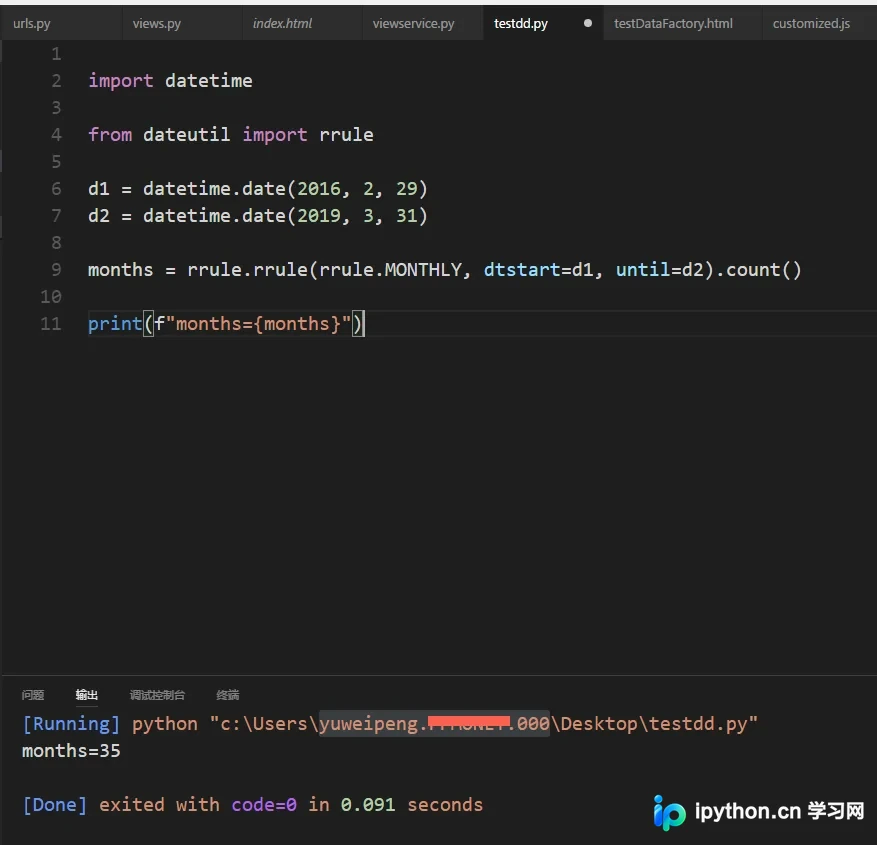Screen dimensions: 877x845
Task: Click 'import datetime' on line 2
Action: click(170, 81)
